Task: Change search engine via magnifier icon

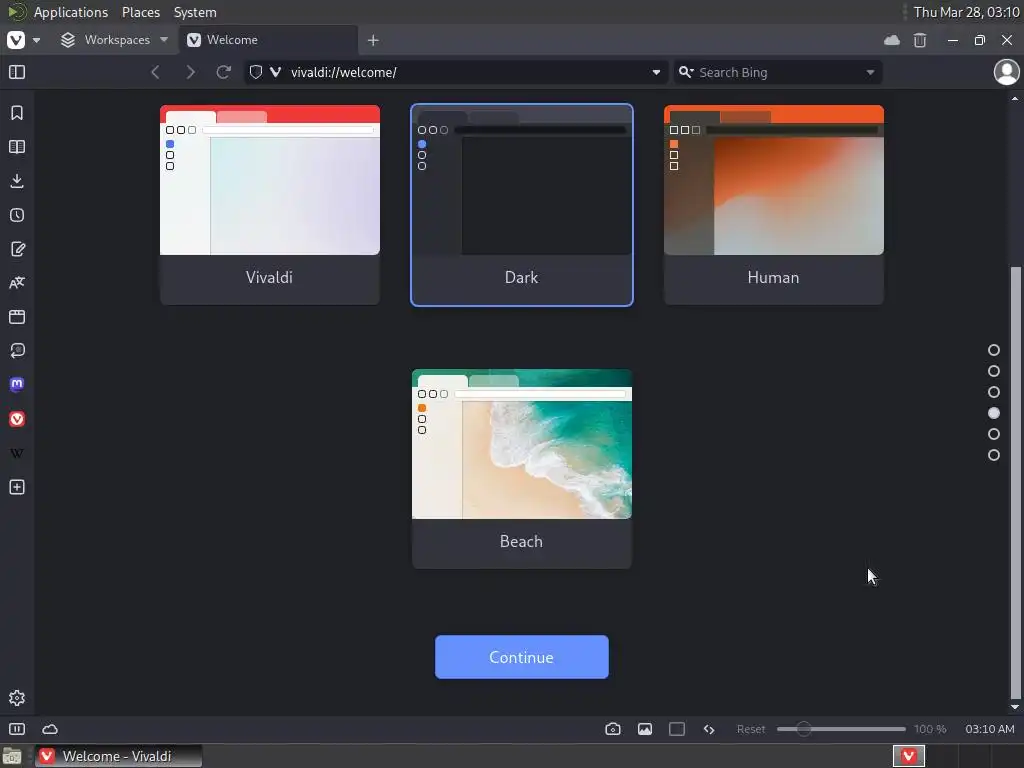Action: point(686,72)
